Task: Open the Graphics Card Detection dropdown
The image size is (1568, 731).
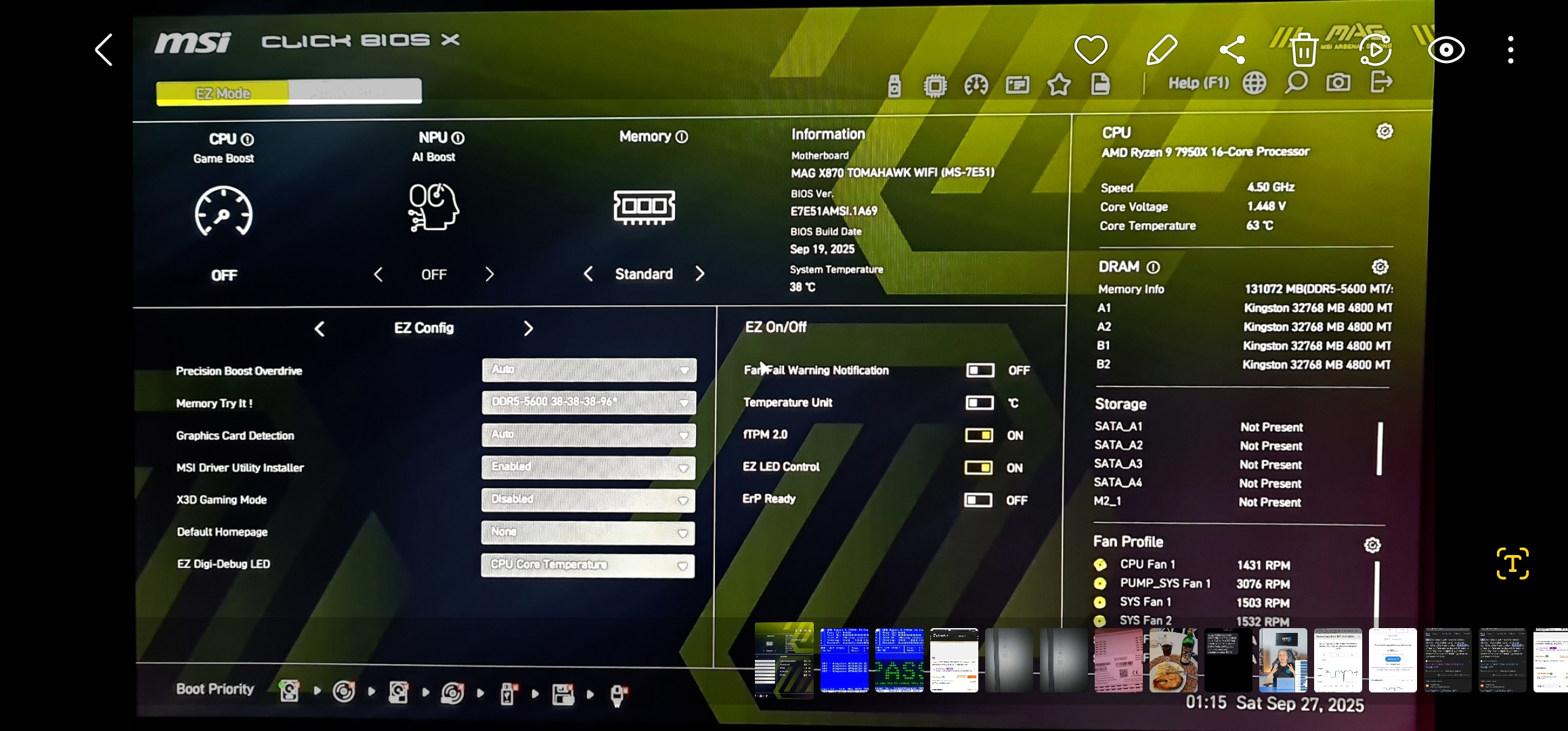Action: (x=588, y=435)
